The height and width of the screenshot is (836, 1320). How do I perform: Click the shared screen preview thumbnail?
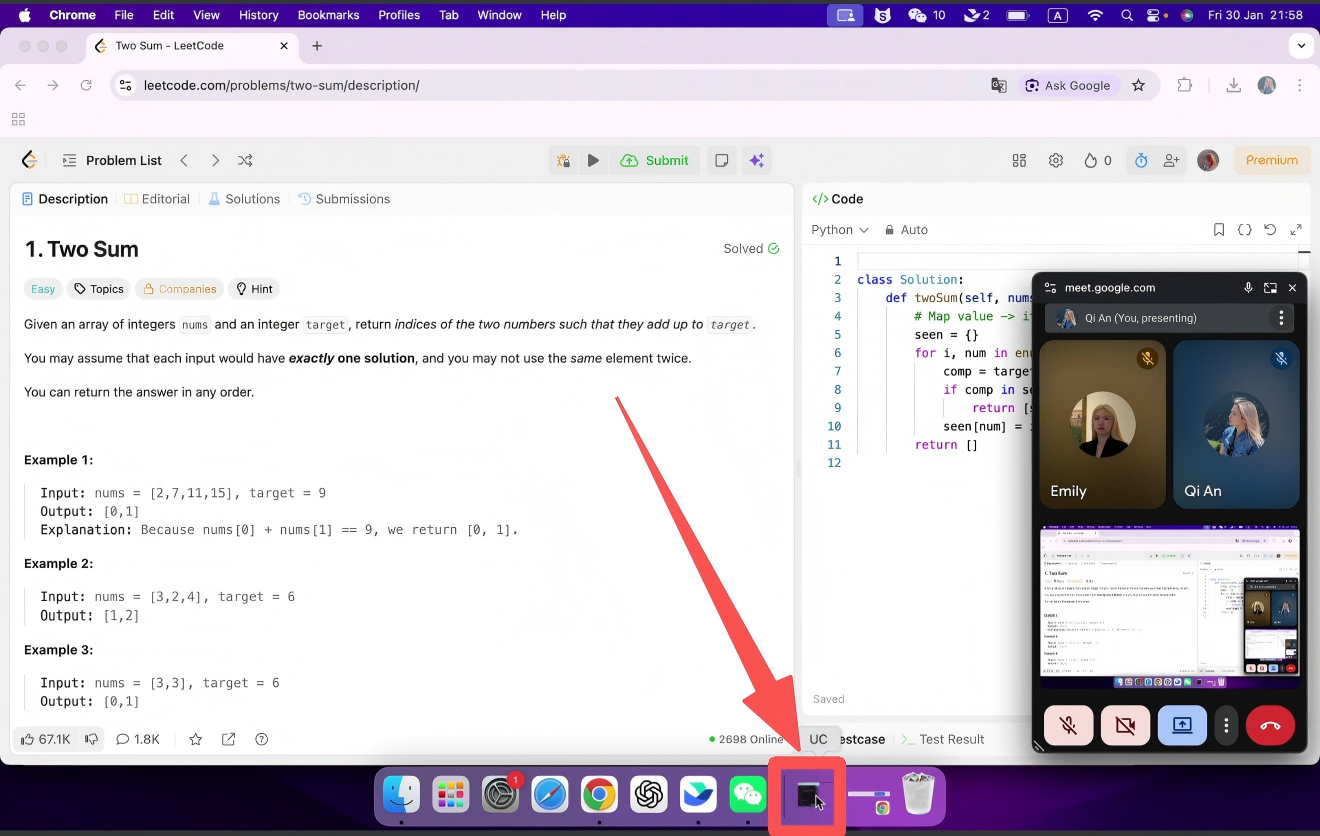[x=1170, y=607]
